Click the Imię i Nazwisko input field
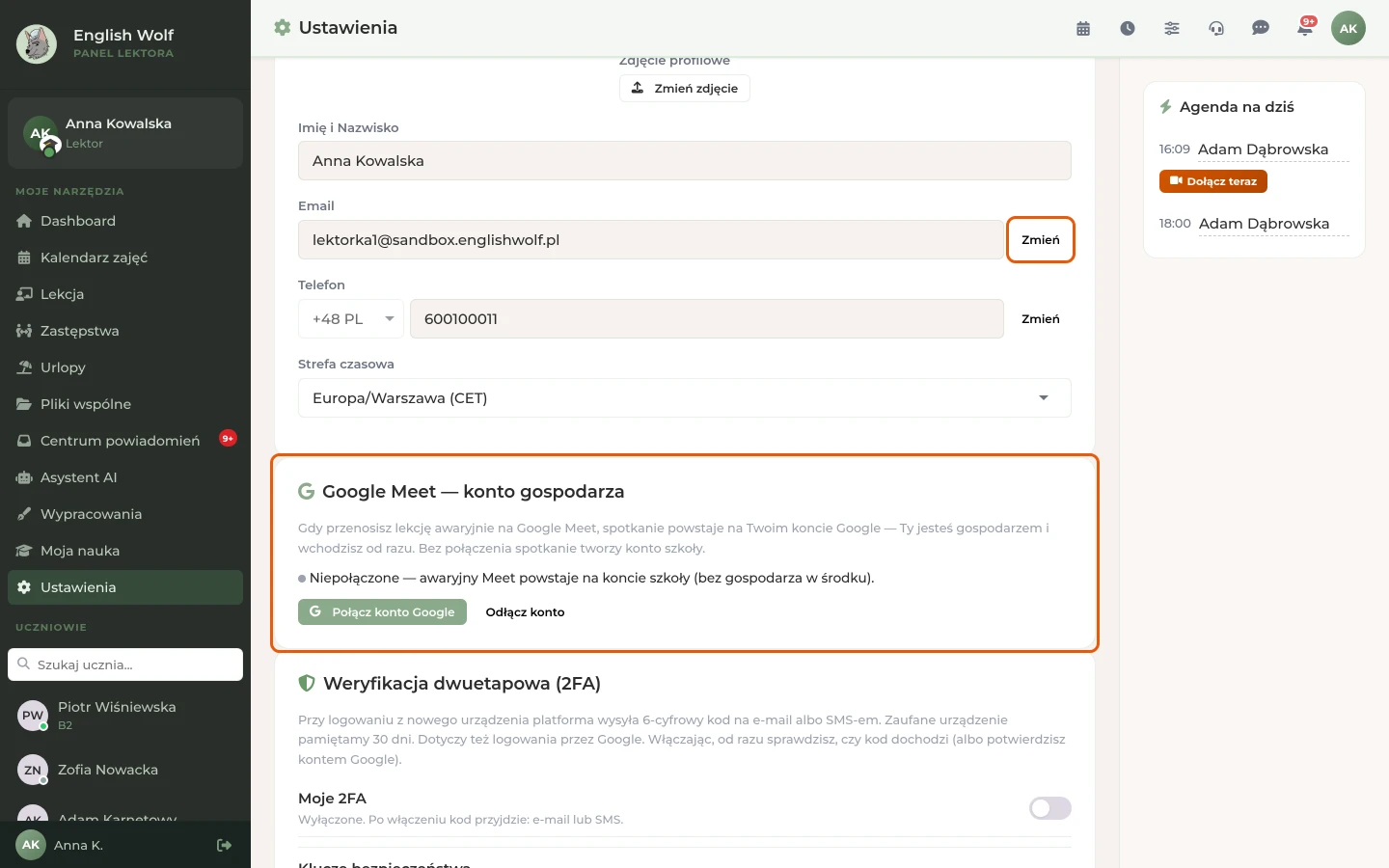 click(685, 161)
